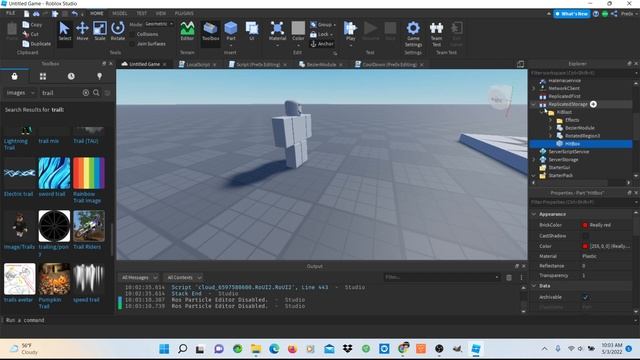Toggle the Collisions checkbox
The image size is (640, 360).
point(132,34)
